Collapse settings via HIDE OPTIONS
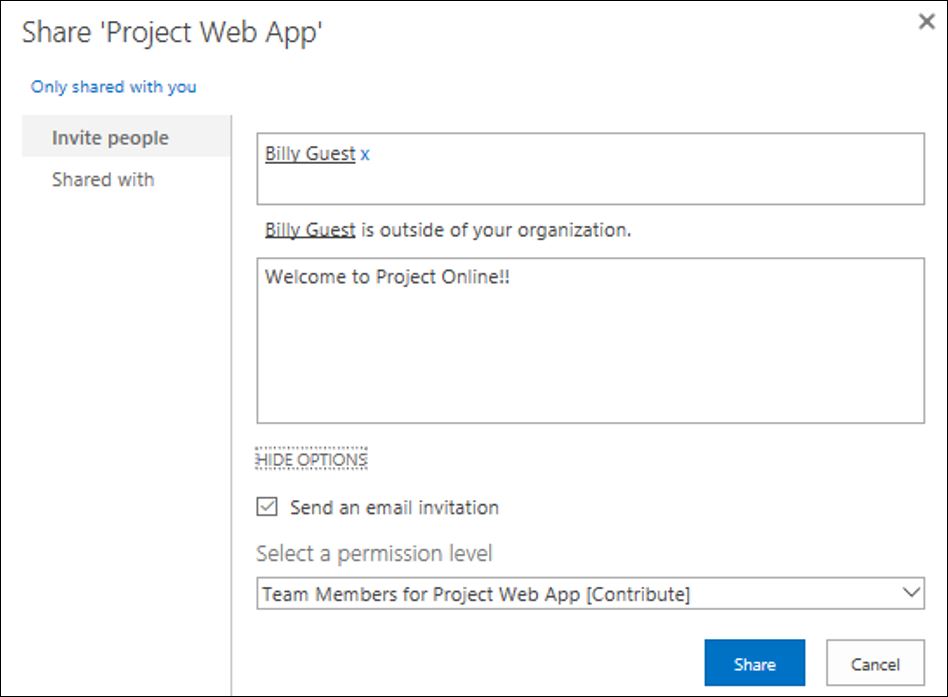The height and width of the screenshot is (697, 948). [311, 460]
